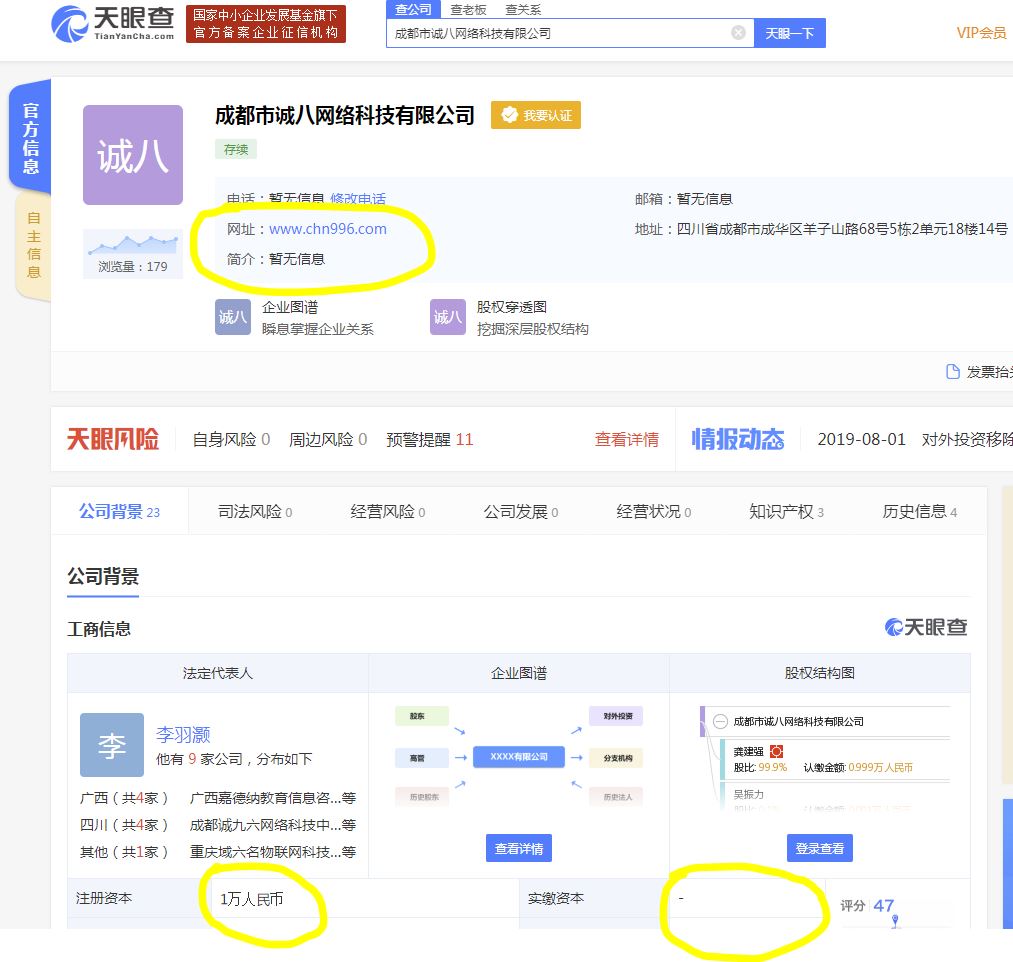The height and width of the screenshot is (962, 1013).
Task: Click the 企业图谱 diagram preview
Action: click(519, 757)
